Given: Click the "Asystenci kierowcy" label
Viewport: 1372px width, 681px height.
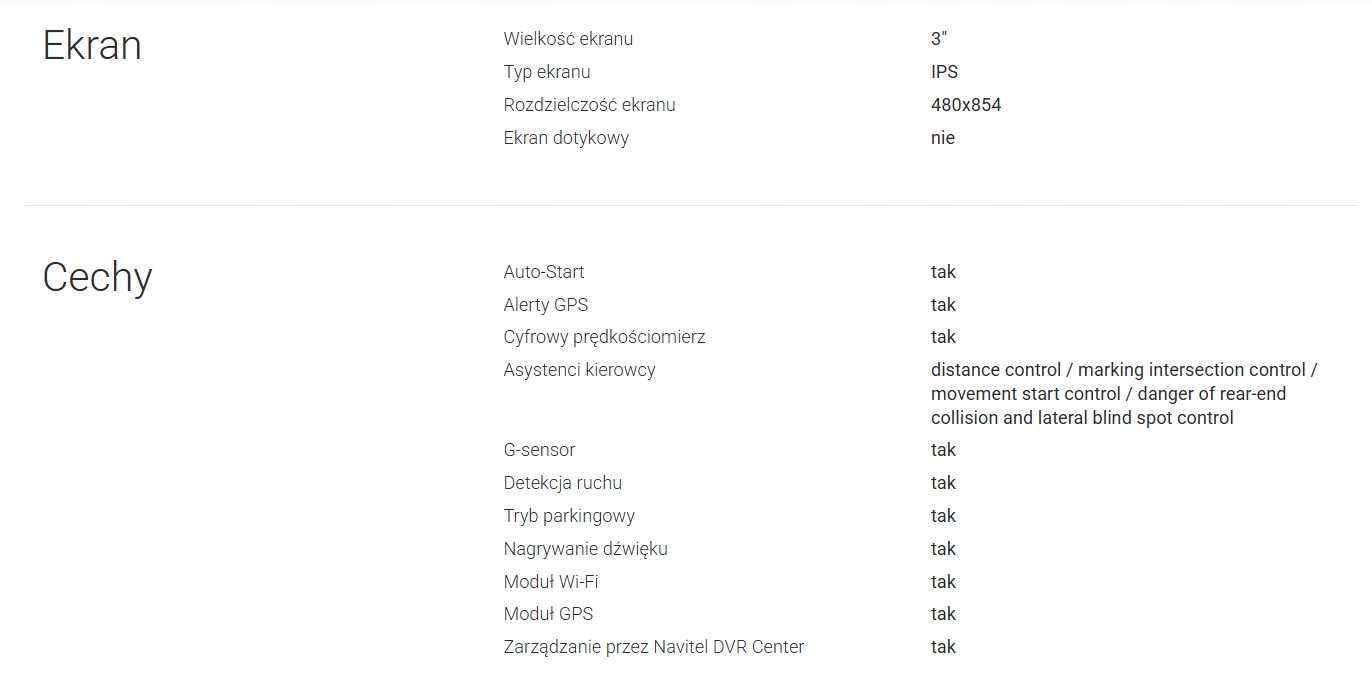Looking at the screenshot, I should click(x=579, y=370).
